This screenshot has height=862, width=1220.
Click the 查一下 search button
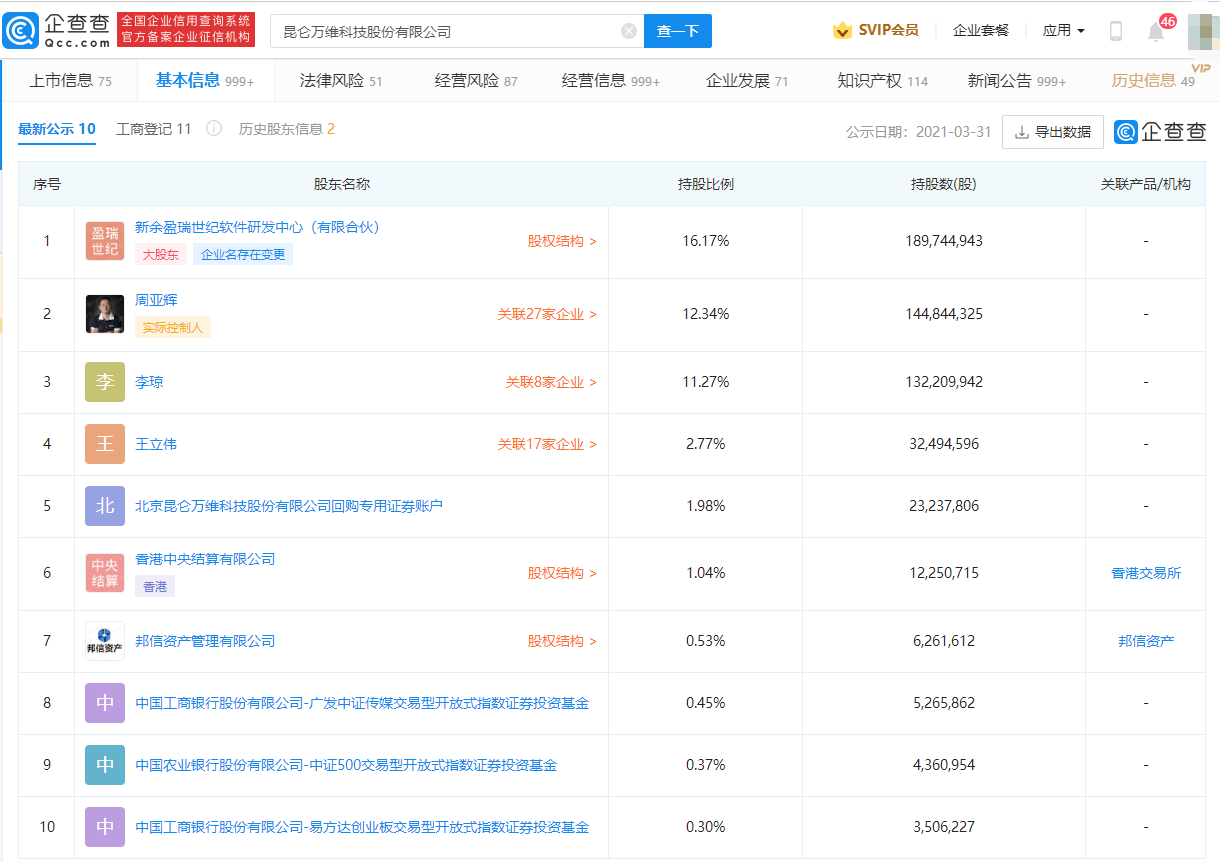click(678, 31)
